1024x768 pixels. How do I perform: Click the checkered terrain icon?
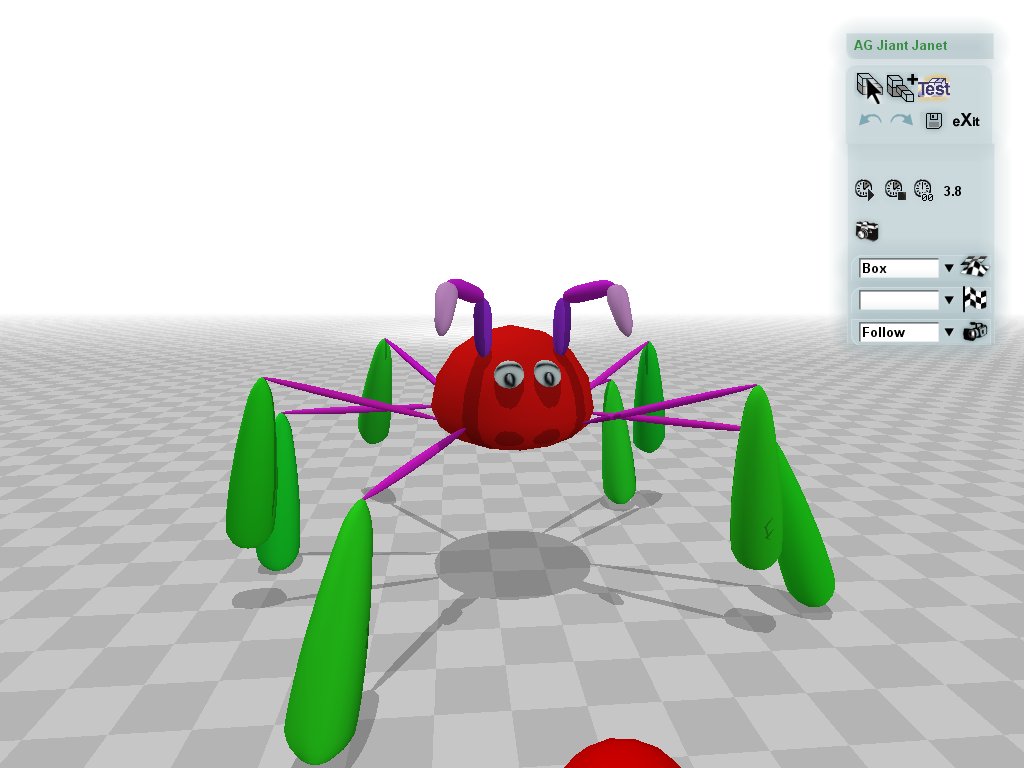click(x=975, y=267)
